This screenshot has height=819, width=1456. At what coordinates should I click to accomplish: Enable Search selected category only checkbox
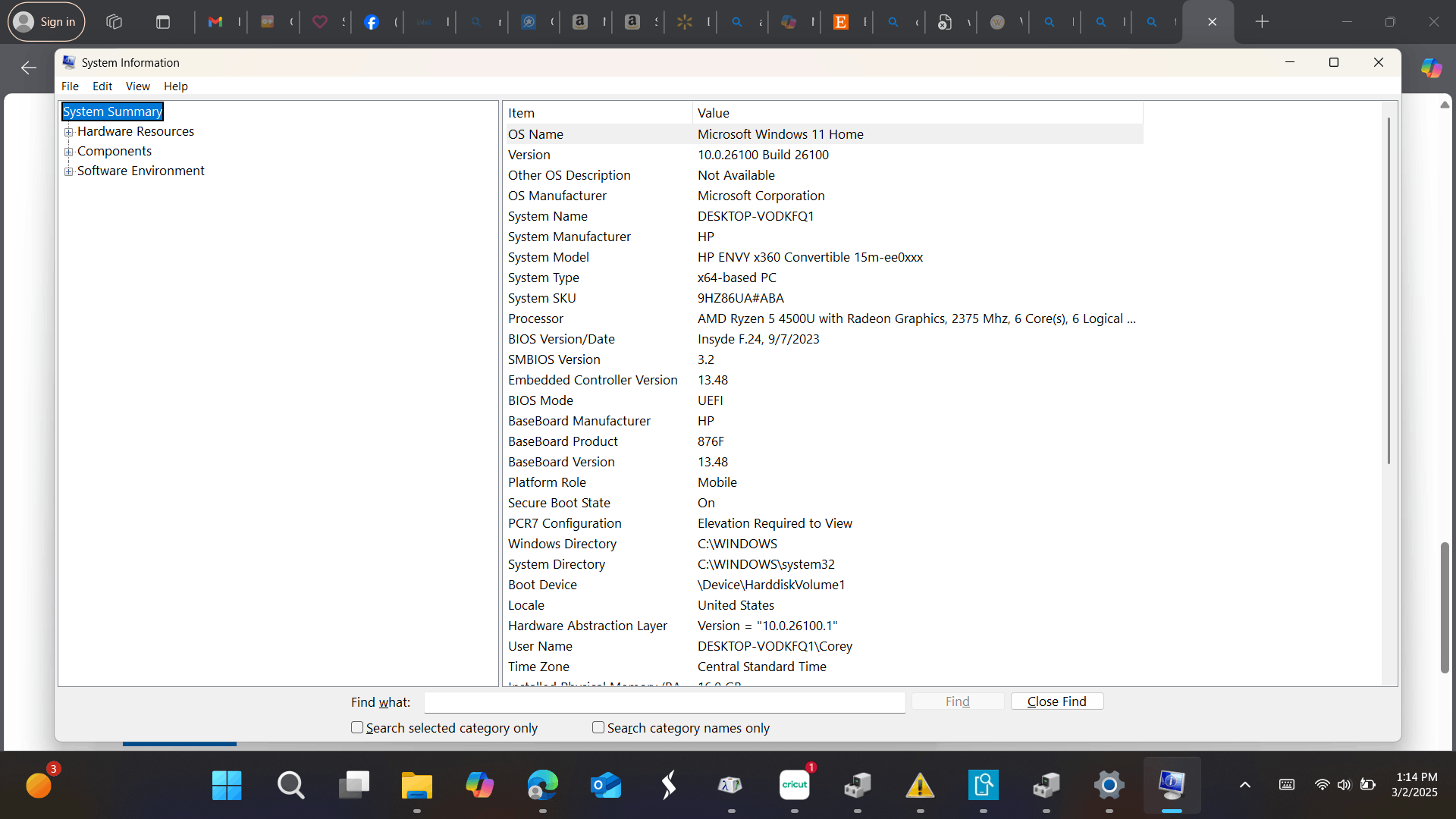[357, 727]
